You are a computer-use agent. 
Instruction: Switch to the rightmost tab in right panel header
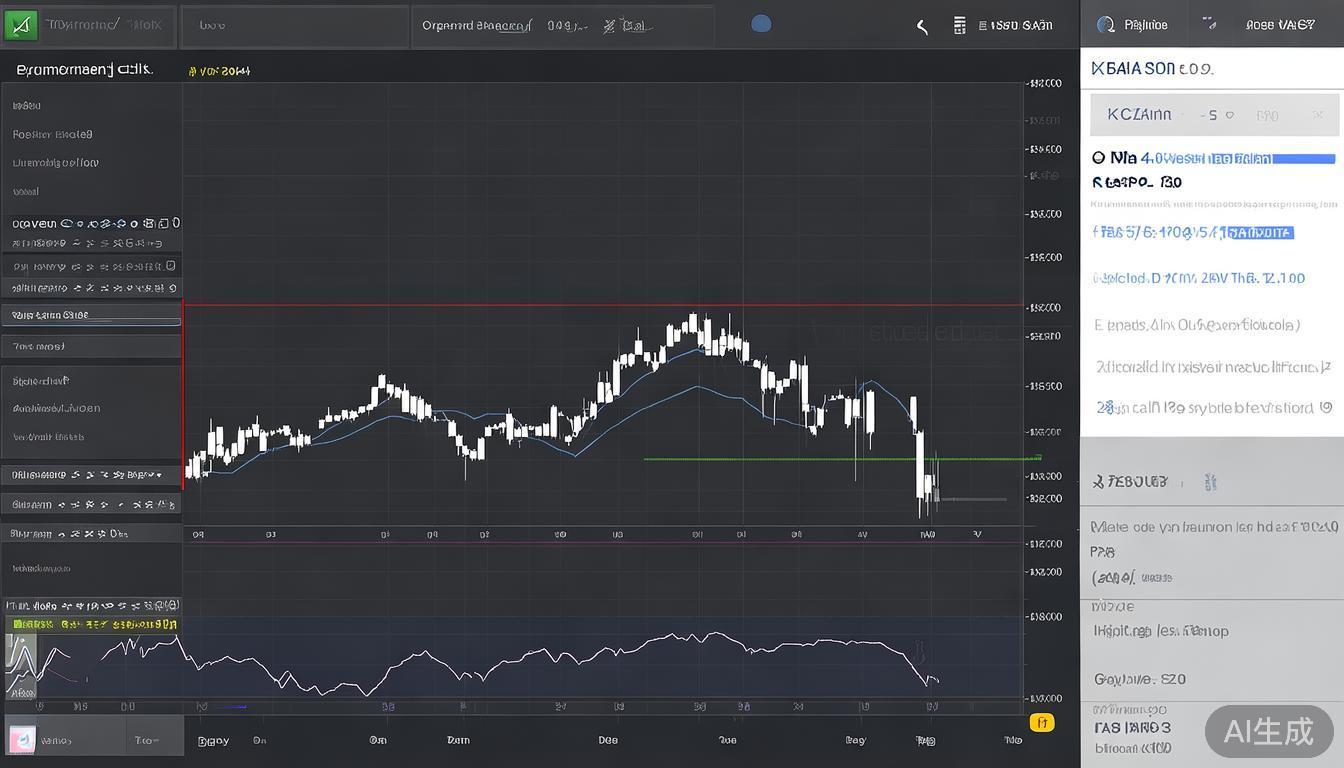pos(1280,25)
